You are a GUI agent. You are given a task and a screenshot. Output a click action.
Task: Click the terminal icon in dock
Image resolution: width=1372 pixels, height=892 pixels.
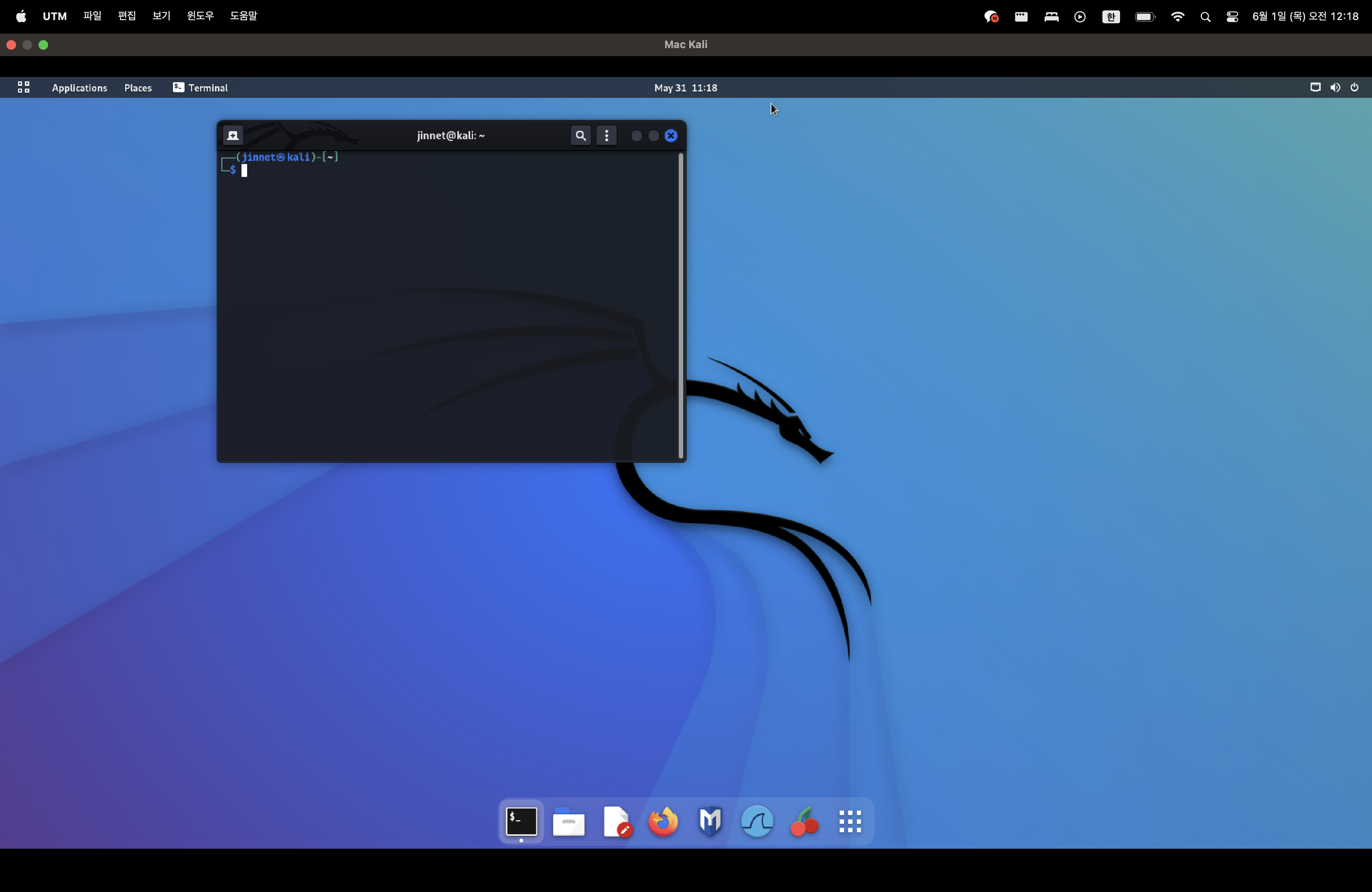pyautogui.click(x=521, y=821)
